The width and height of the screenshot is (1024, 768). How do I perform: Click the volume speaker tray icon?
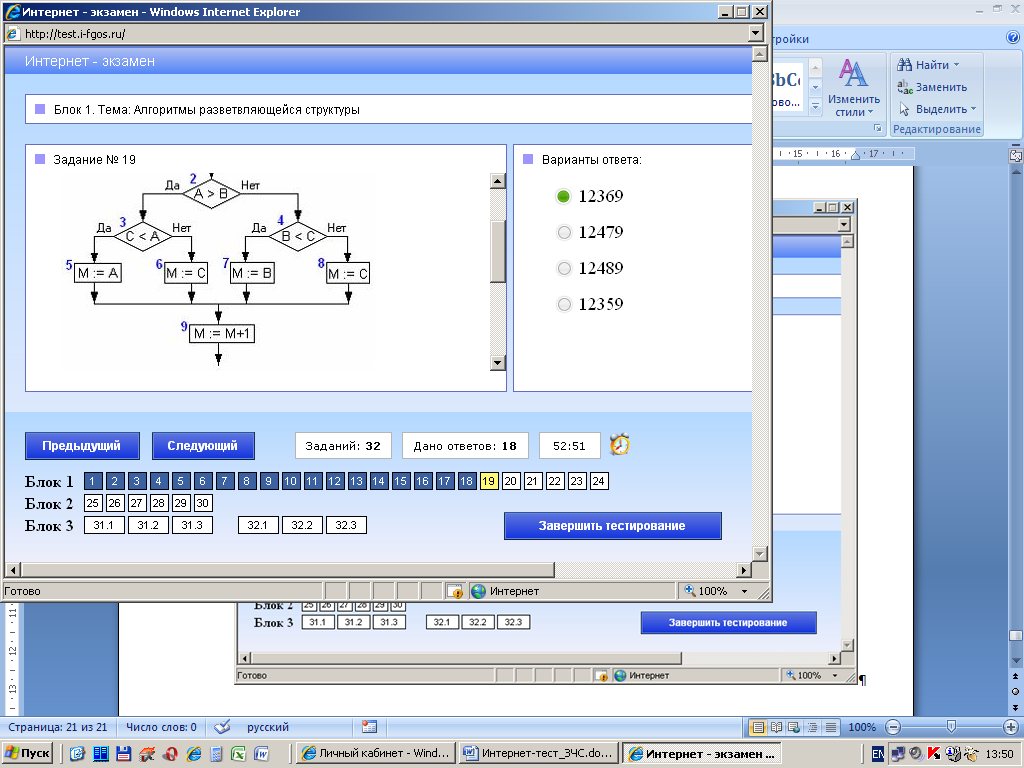(916, 754)
